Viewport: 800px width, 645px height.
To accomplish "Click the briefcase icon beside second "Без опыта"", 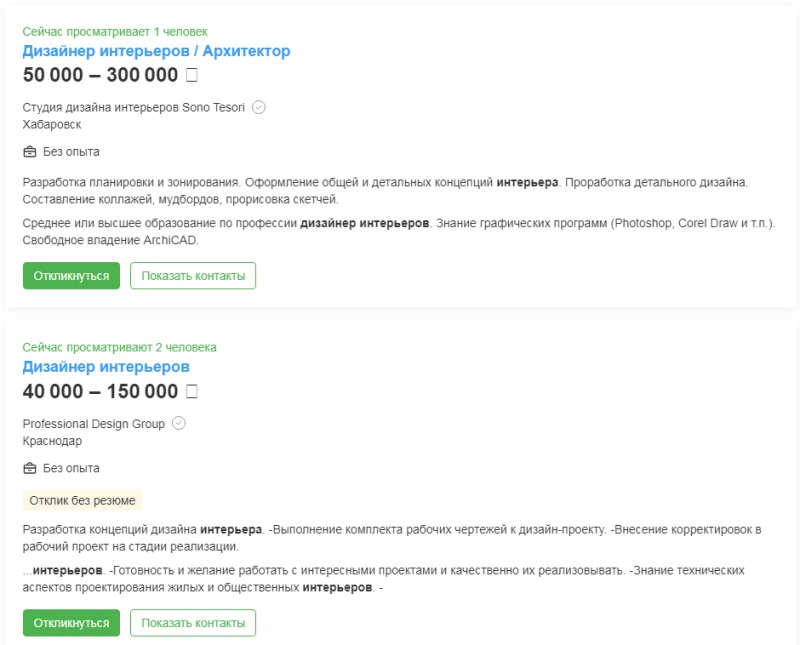I will [x=29, y=468].
